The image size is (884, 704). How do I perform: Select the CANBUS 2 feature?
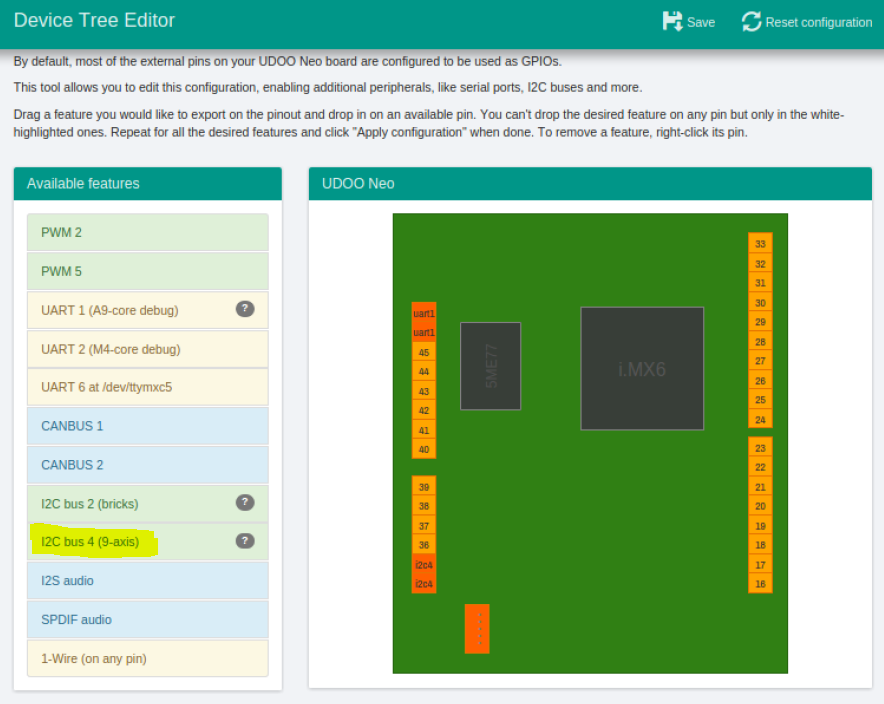coord(148,465)
